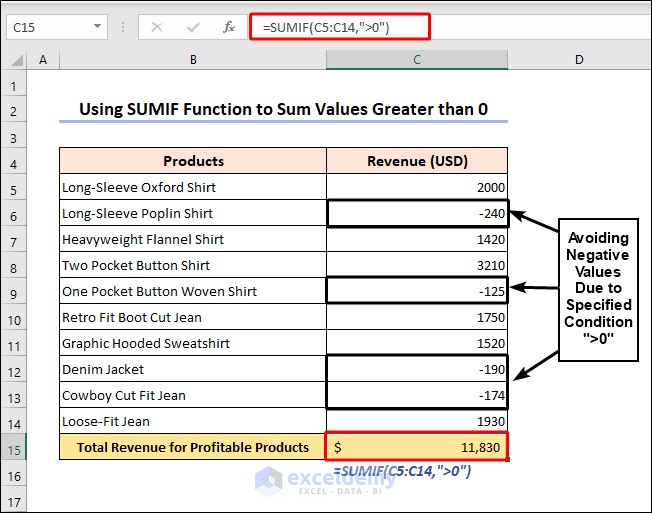Click the cell containing -240

[417, 213]
